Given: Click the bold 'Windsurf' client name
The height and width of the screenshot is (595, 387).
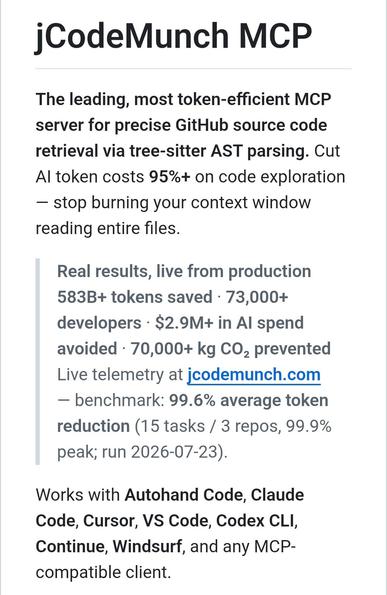Looking at the screenshot, I should click(148, 547).
